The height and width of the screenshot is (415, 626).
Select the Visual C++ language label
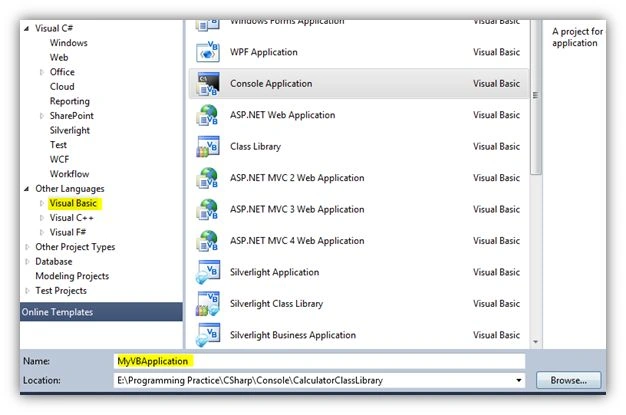coord(71,218)
